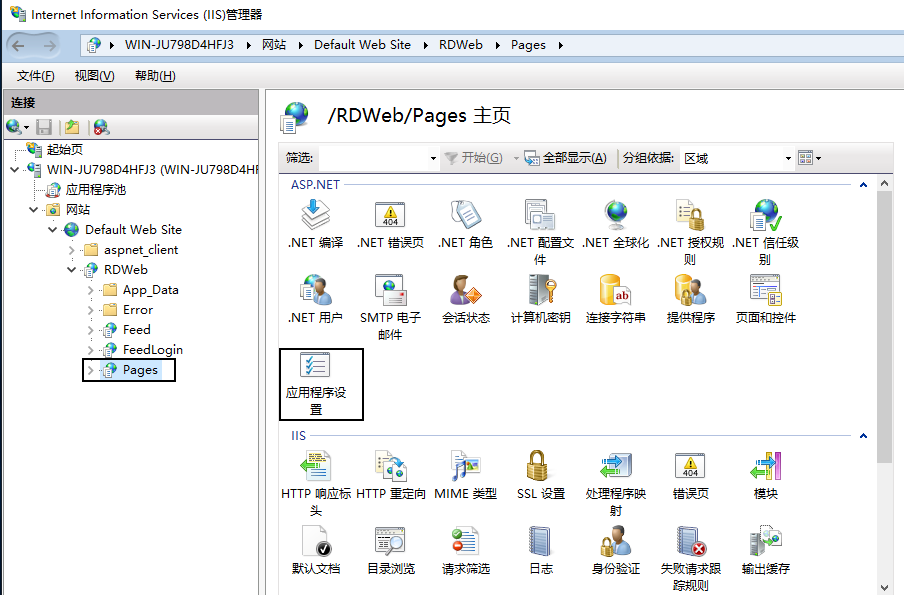This screenshot has width=904, height=595.
Task: Open the HTTP 重定向 feature
Action: (x=390, y=467)
